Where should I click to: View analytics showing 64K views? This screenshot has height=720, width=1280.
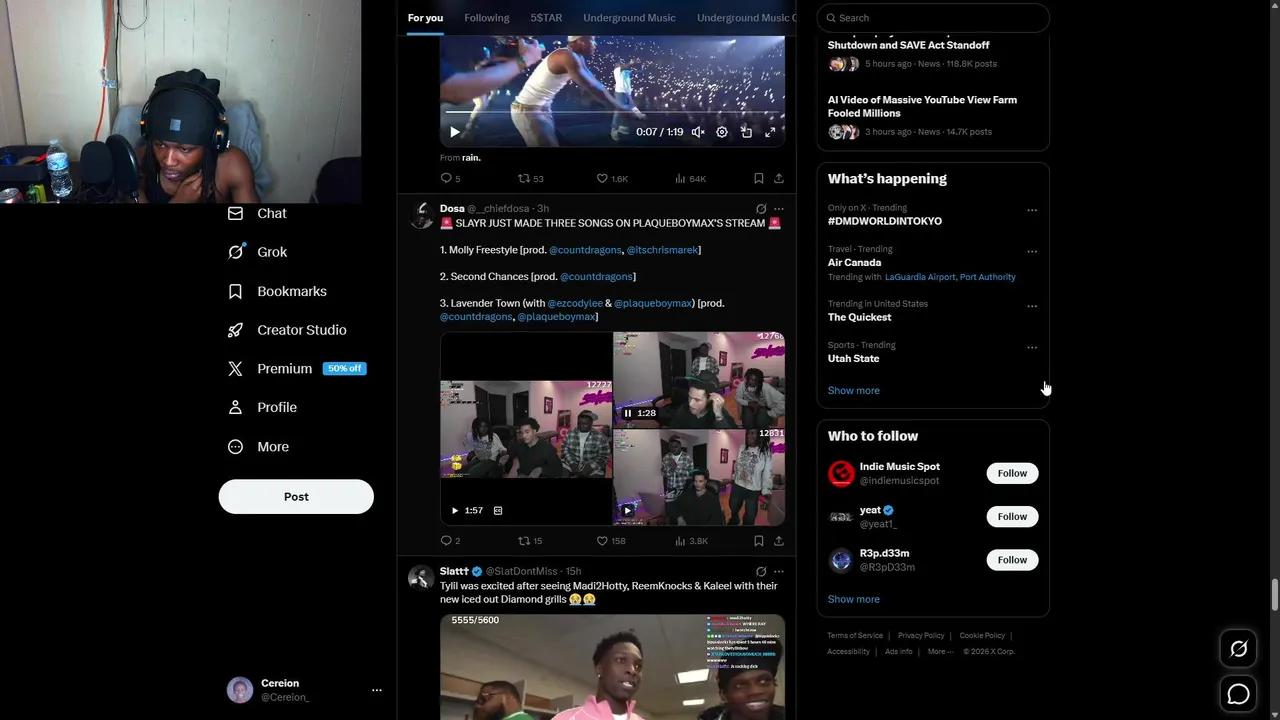(690, 178)
